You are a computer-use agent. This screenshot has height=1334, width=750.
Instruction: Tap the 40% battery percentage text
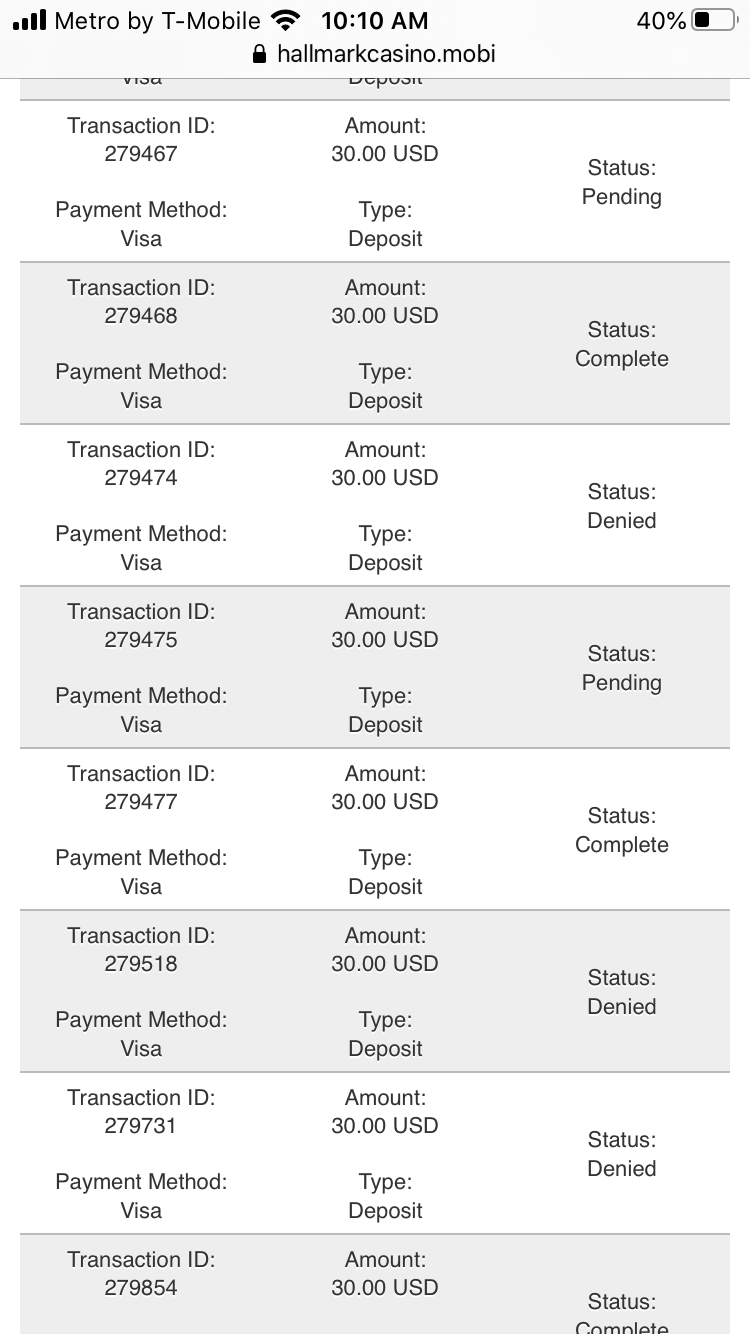[661, 20]
